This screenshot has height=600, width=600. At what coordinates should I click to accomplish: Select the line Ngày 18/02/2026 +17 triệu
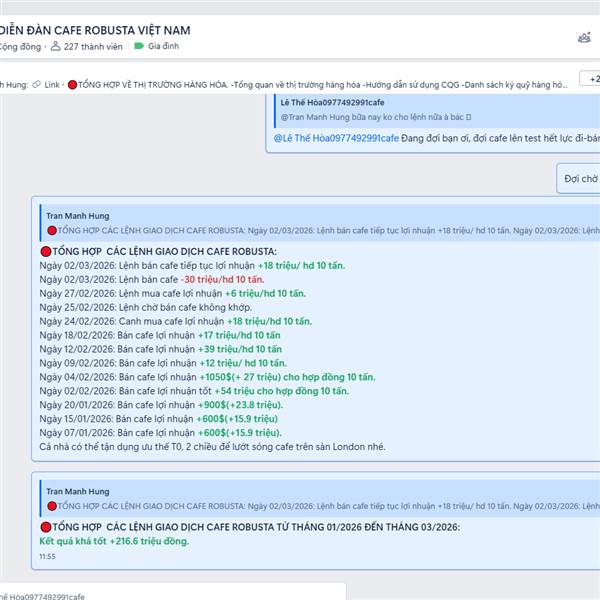160,335
